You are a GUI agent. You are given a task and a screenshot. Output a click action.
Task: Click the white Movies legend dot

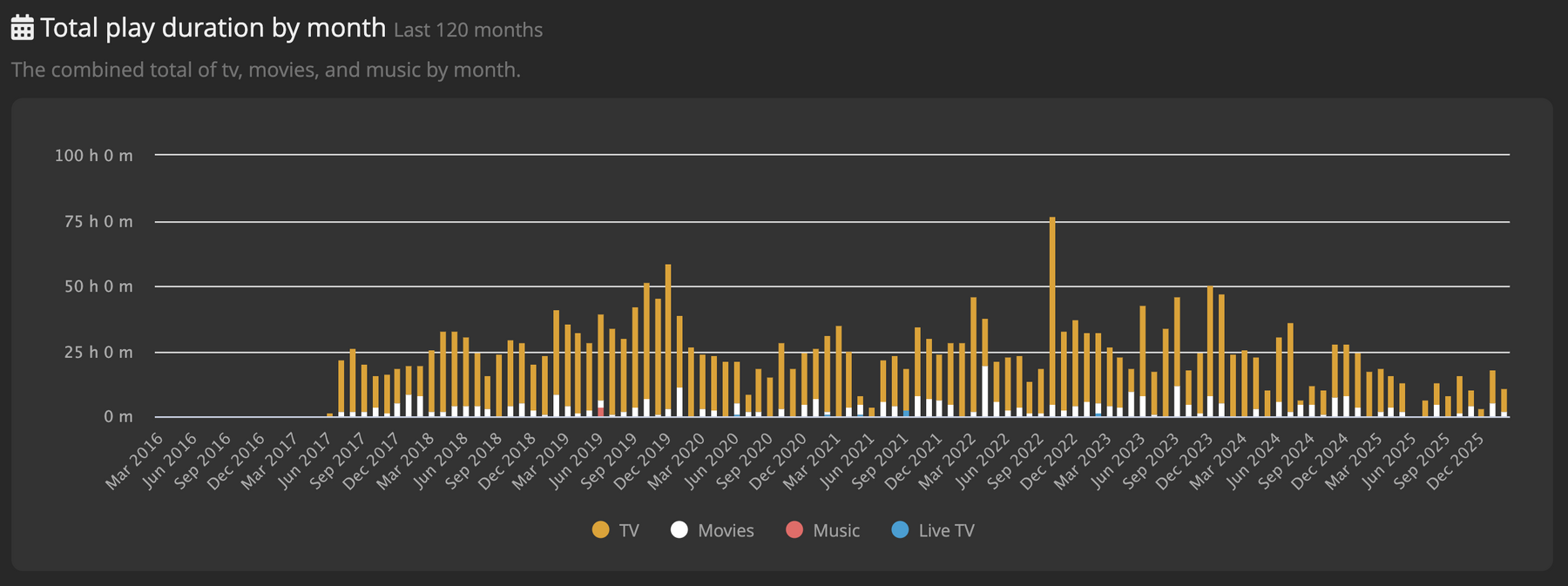pos(679,529)
